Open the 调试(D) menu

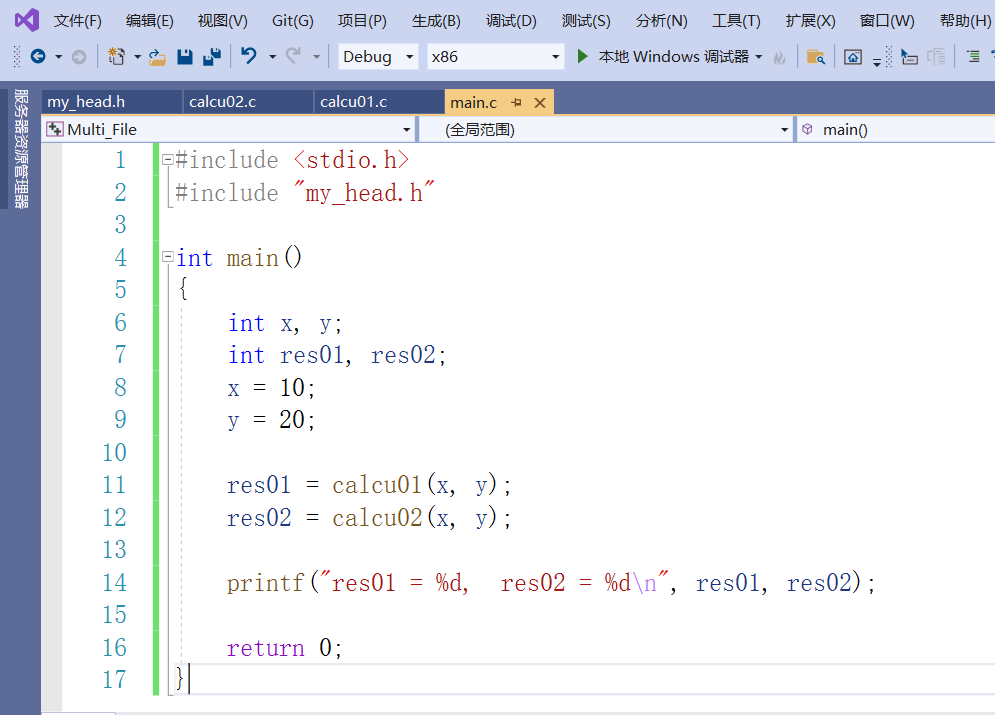tap(511, 21)
